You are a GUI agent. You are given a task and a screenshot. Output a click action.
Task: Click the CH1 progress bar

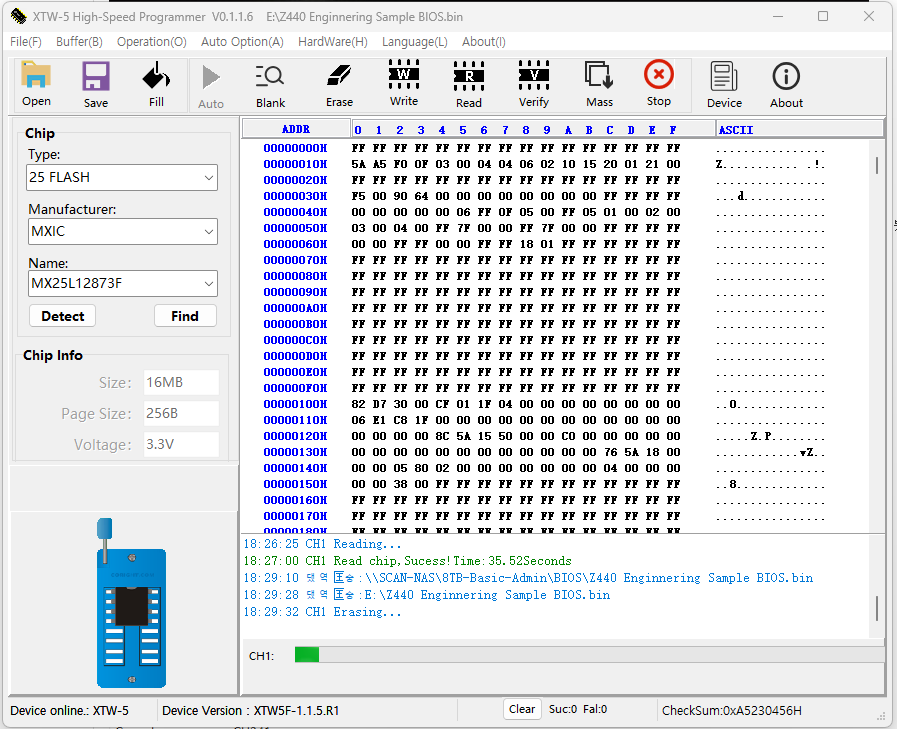click(x=589, y=655)
